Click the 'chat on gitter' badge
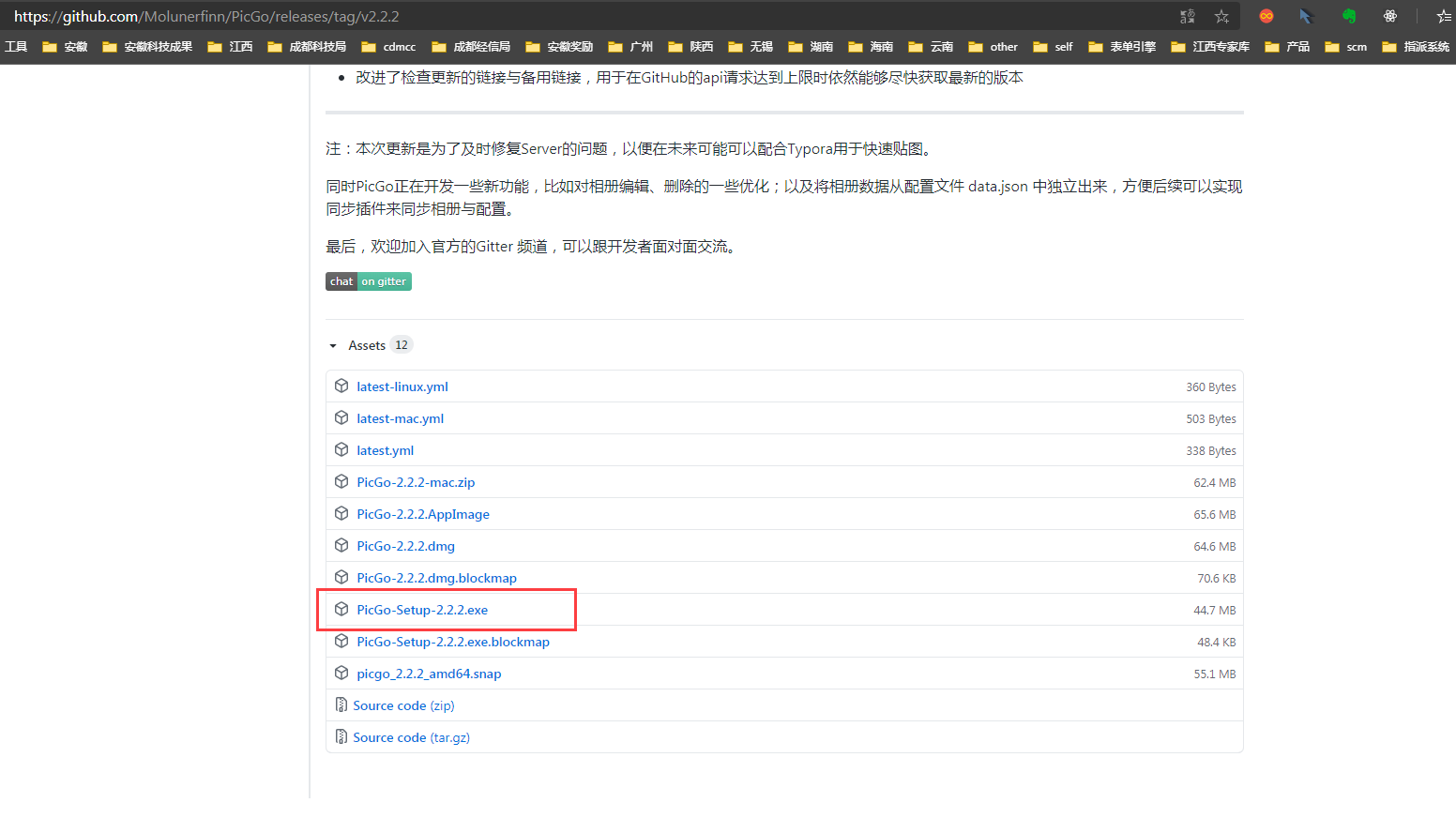The height and width of the screenshot is (818, 1456). (x=369, y=281)
